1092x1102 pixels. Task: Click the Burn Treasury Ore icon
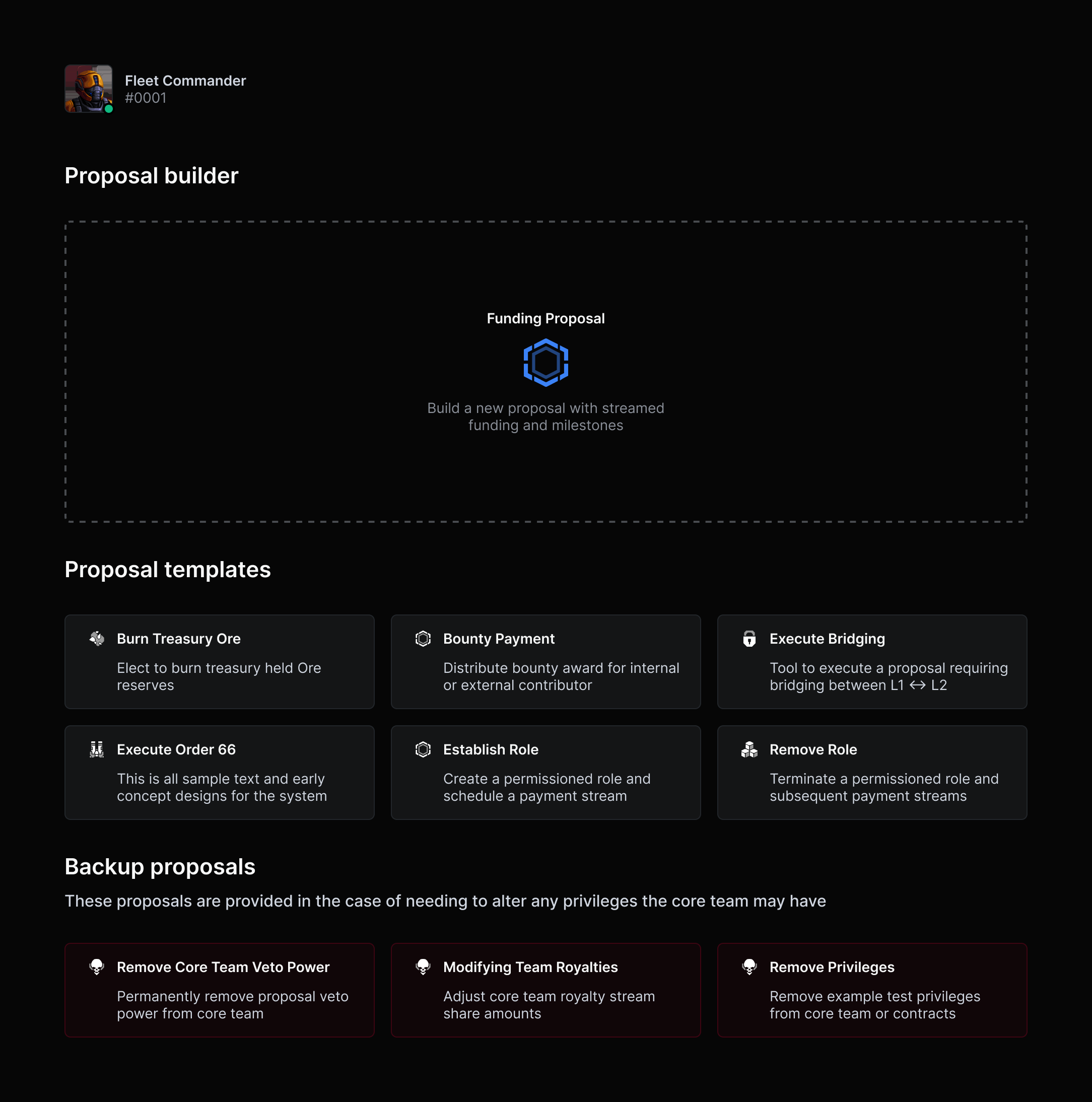tap(96, 638)
